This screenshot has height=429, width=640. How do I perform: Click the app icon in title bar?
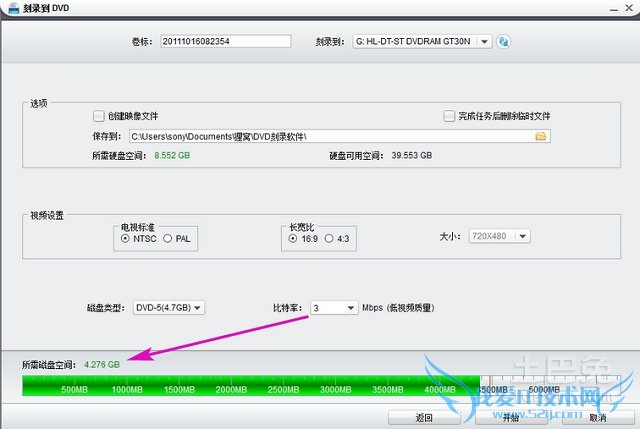tap(13, 8)
